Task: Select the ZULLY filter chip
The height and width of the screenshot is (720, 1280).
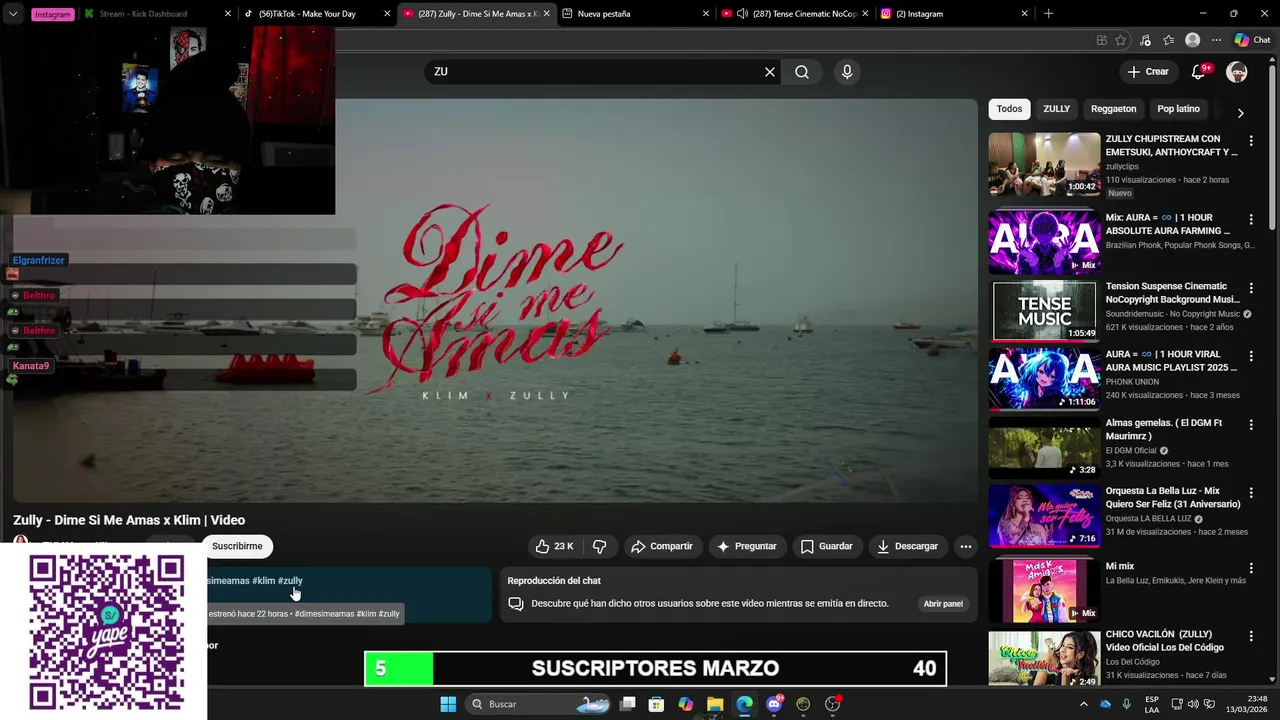Action: click(1057, 109)
